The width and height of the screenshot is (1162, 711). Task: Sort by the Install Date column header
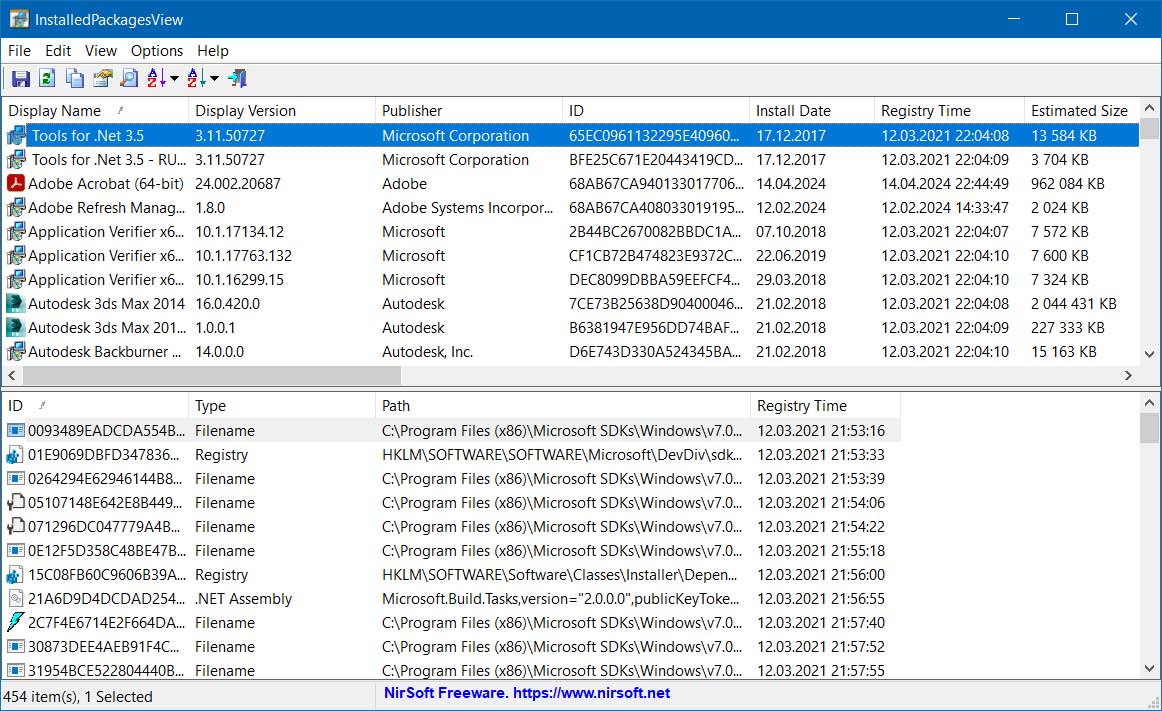point(811,110)
